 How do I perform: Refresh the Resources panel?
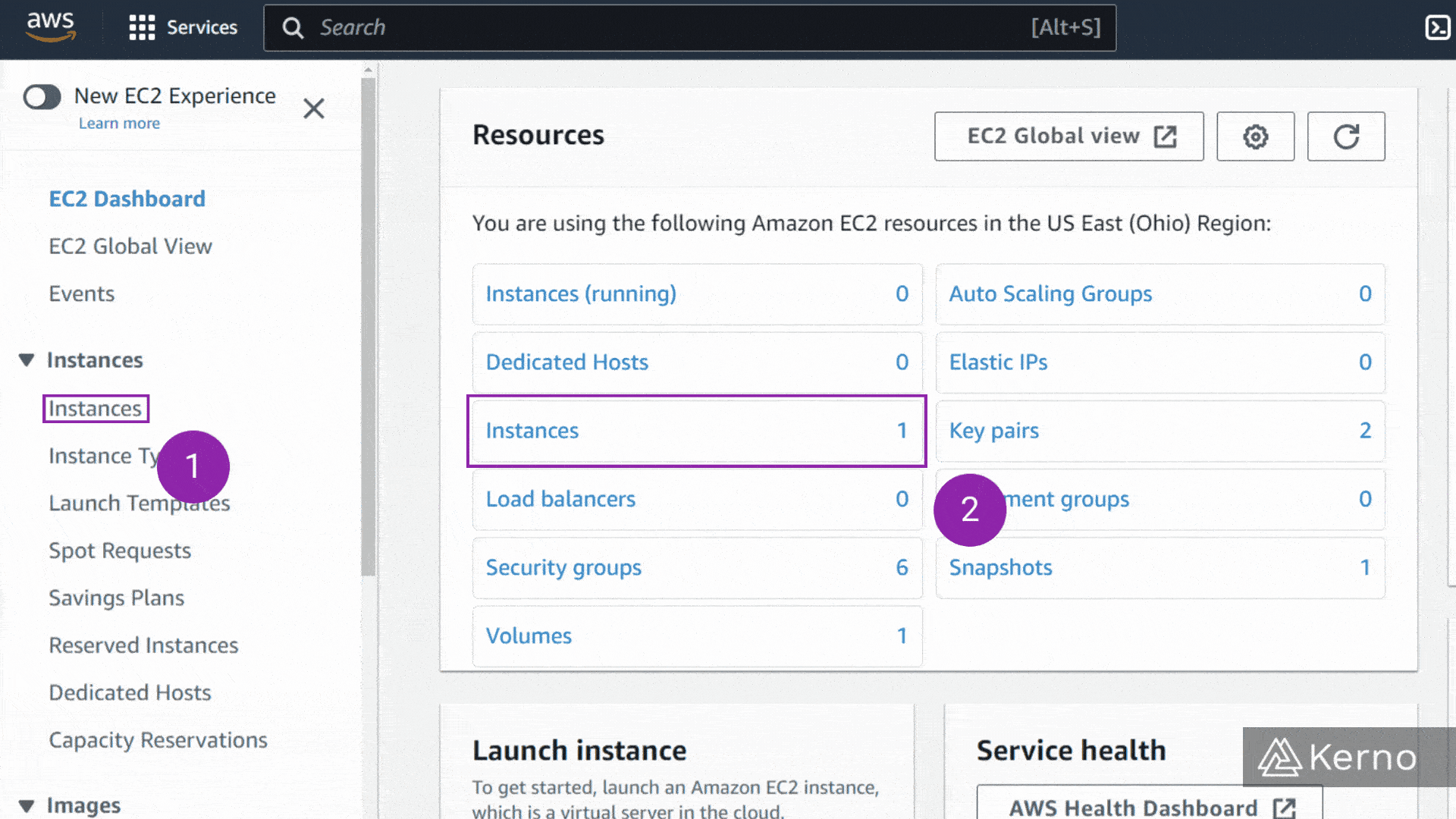pos(1346,136)
